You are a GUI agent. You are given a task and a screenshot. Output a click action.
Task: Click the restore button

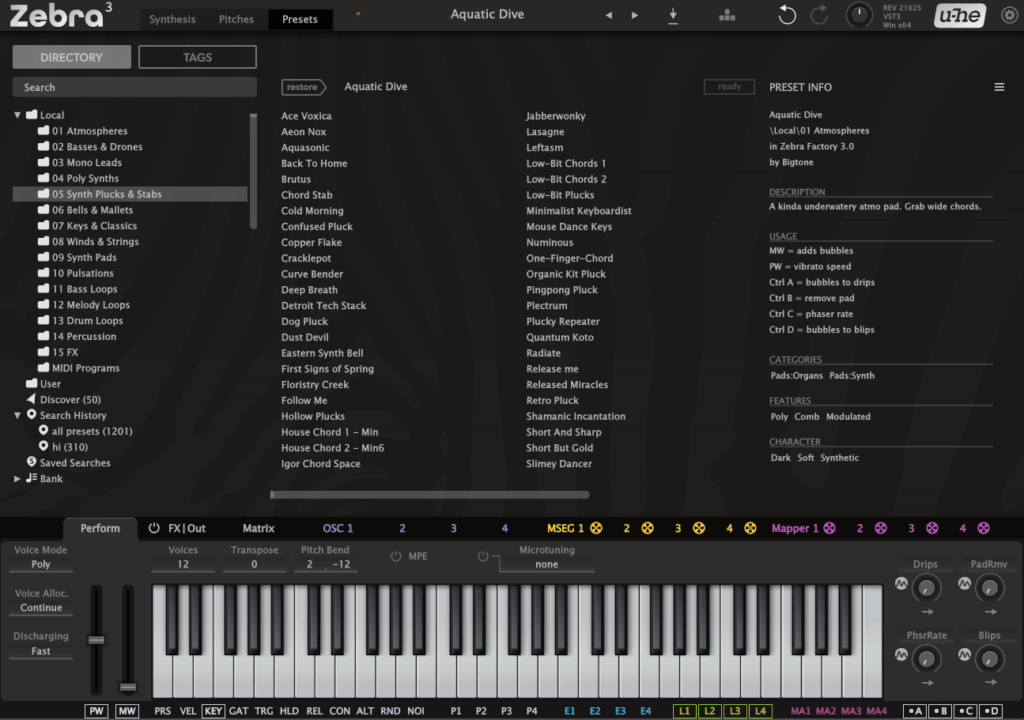302,87
